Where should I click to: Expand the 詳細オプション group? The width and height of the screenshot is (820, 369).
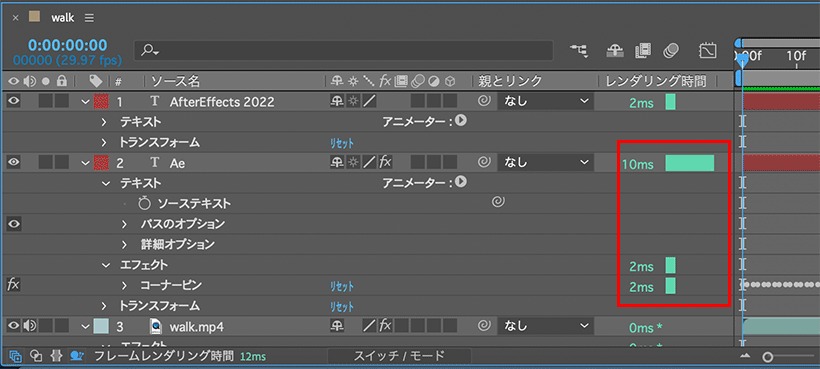(x=124, y=245)
